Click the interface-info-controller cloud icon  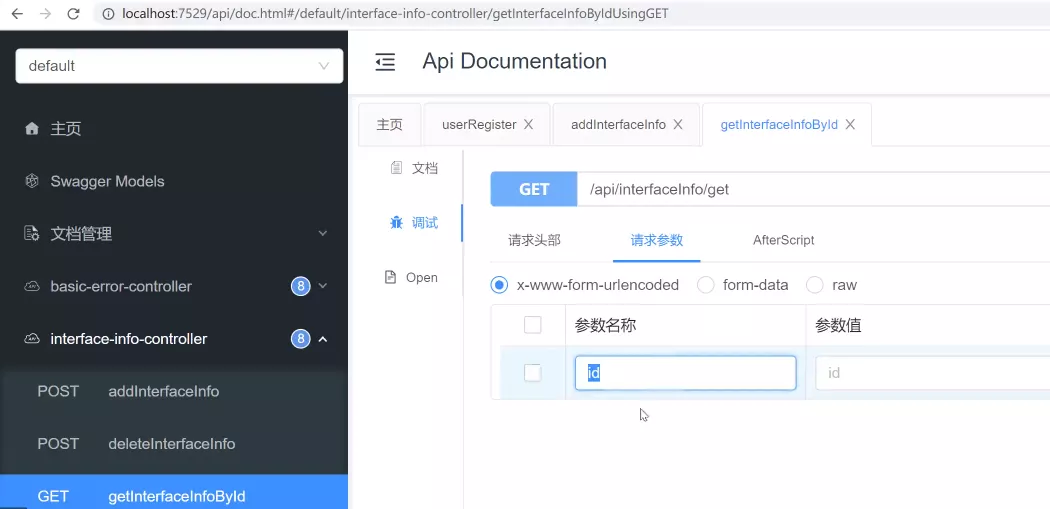coord(31,339)
